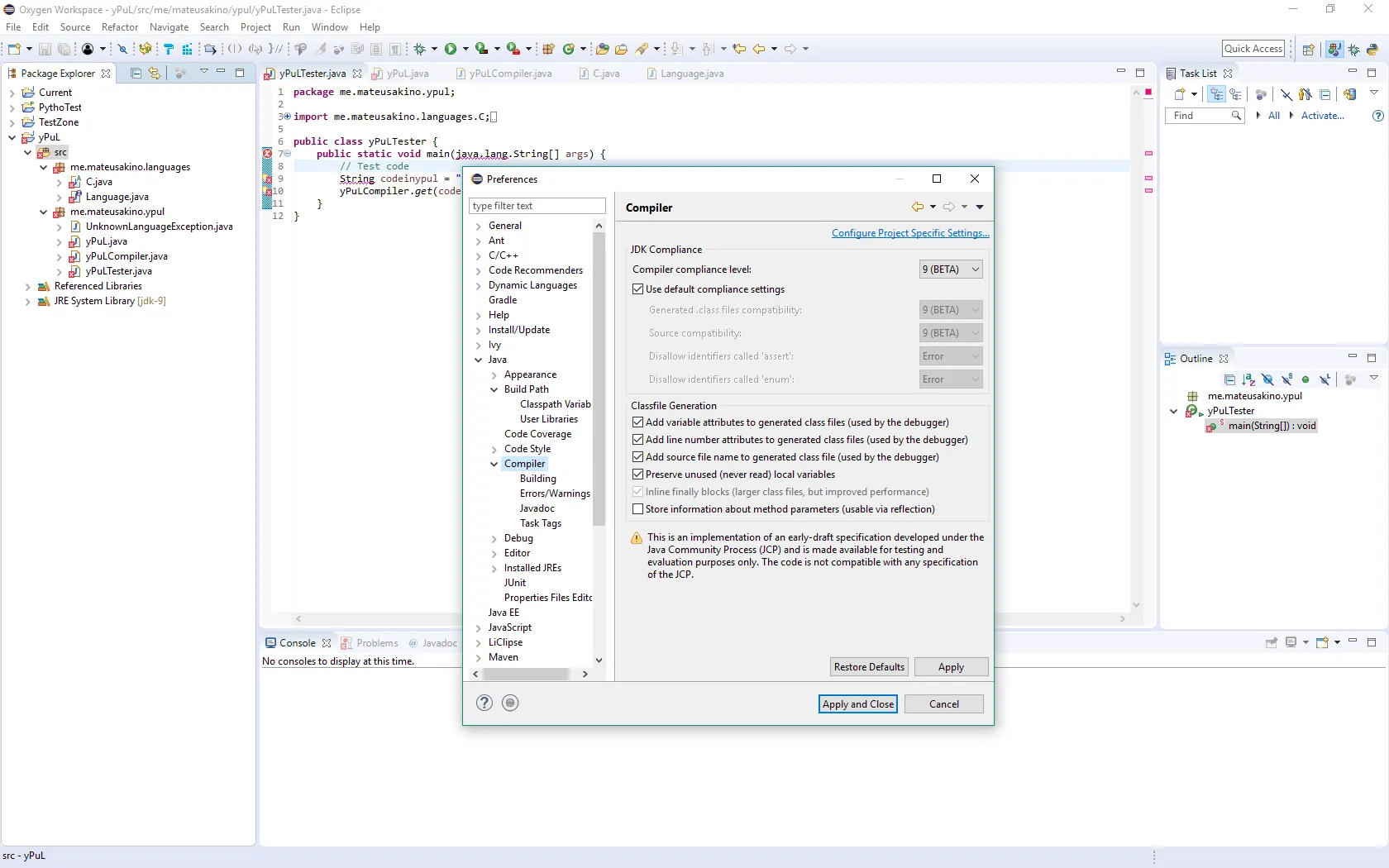Image resolution: width=1389 pixels, height=868 pixels.
Task: Click the import/export preferences round icon
Action: pyautogui.click(x=510, y=703)
